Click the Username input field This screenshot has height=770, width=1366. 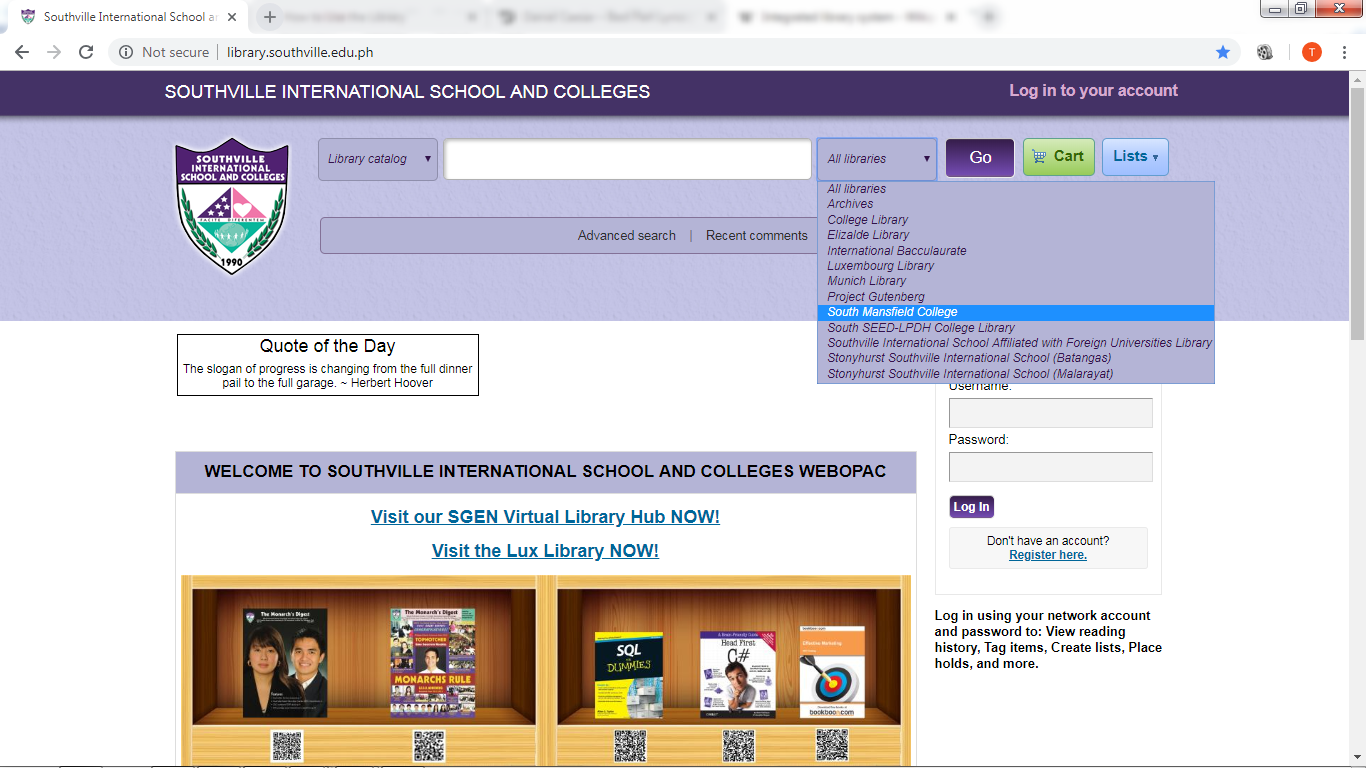(x=1051, y=413)
